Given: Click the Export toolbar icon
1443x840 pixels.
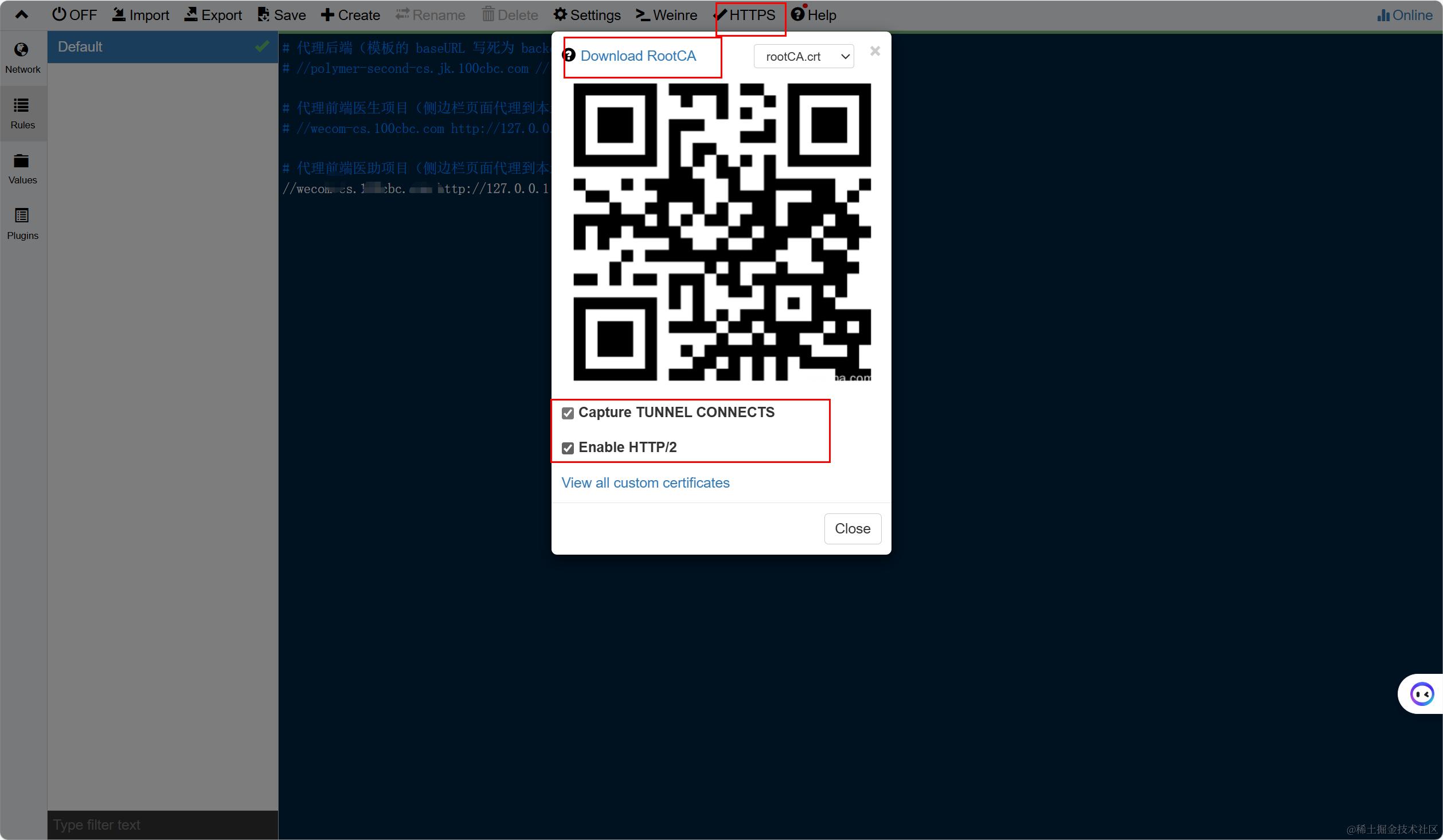Looking at the screenshot, I should [x=191, y=14].
